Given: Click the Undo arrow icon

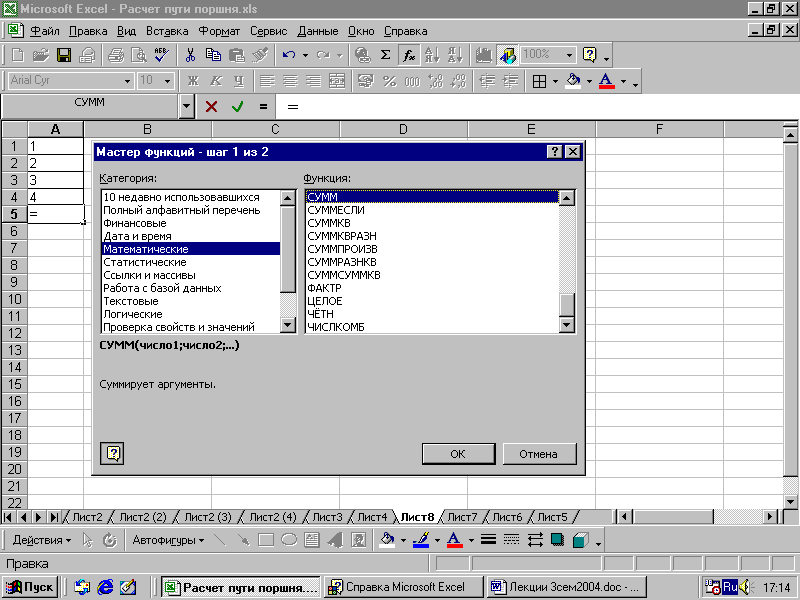Looking at the screenshot, I should [x=289, y=55].
